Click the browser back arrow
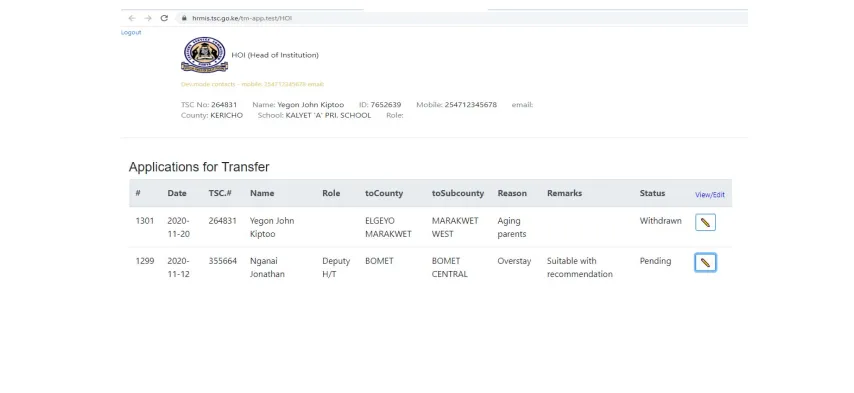 coord(132,18)
